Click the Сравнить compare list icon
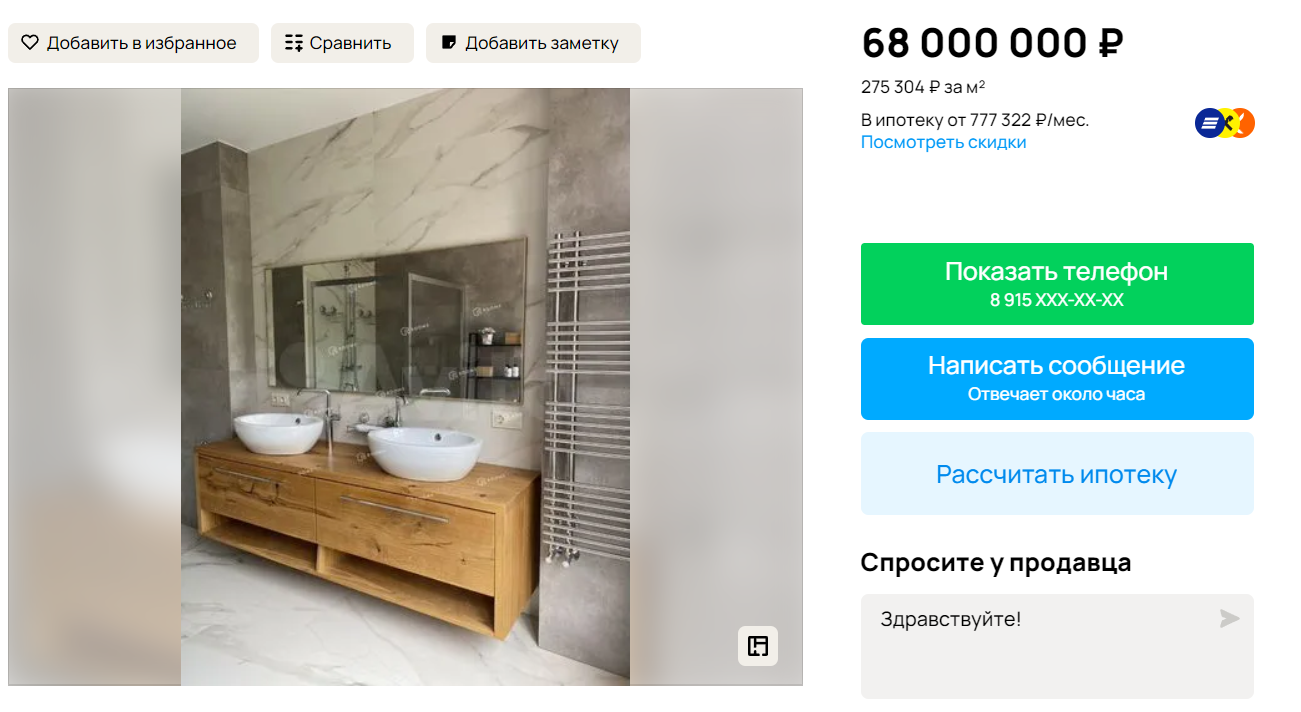This screenshot has width=1301, height=712. click(x=293, y=43)
